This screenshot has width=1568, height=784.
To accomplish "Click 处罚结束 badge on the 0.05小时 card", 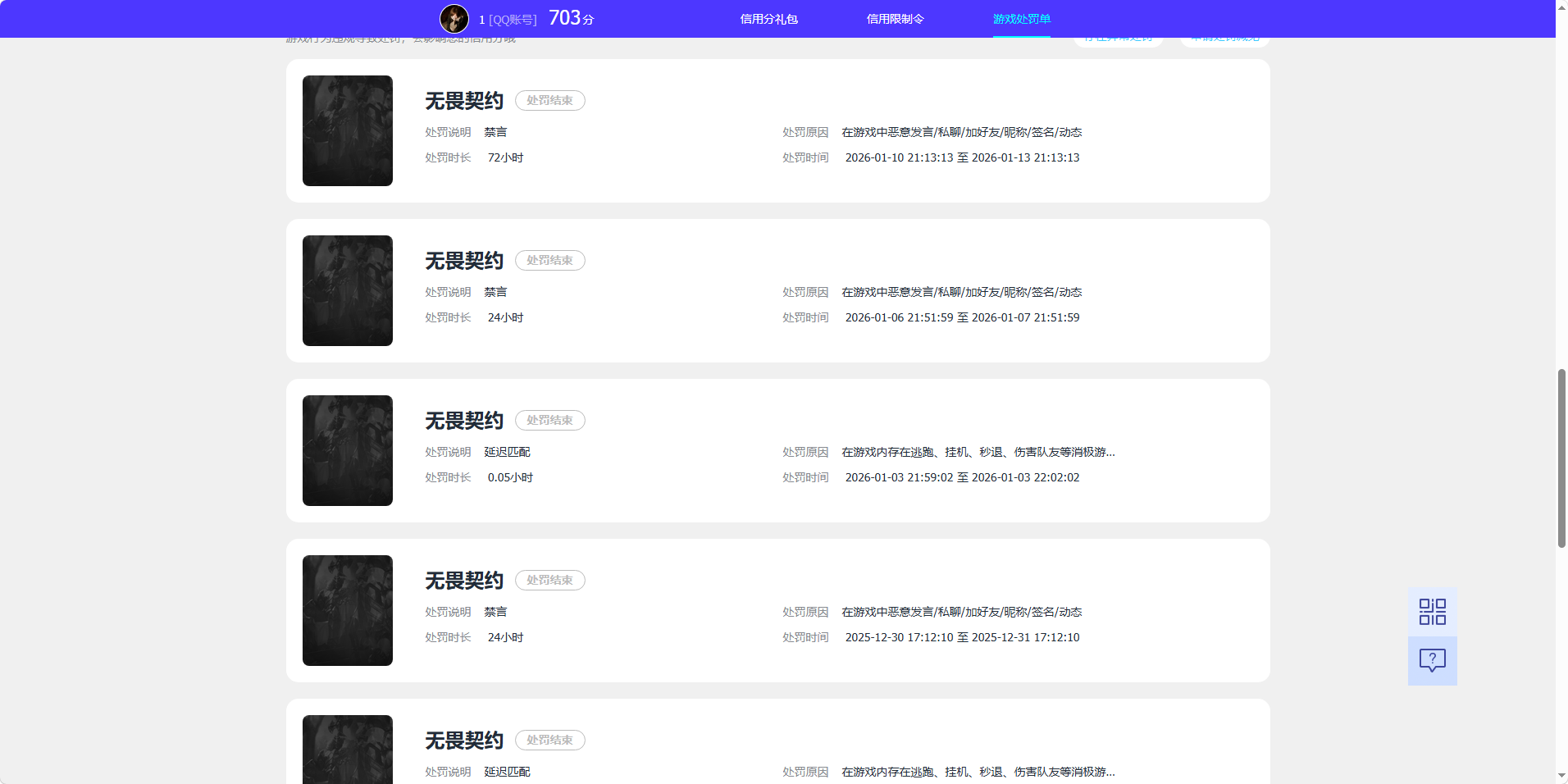I will [x=550, y=420].
